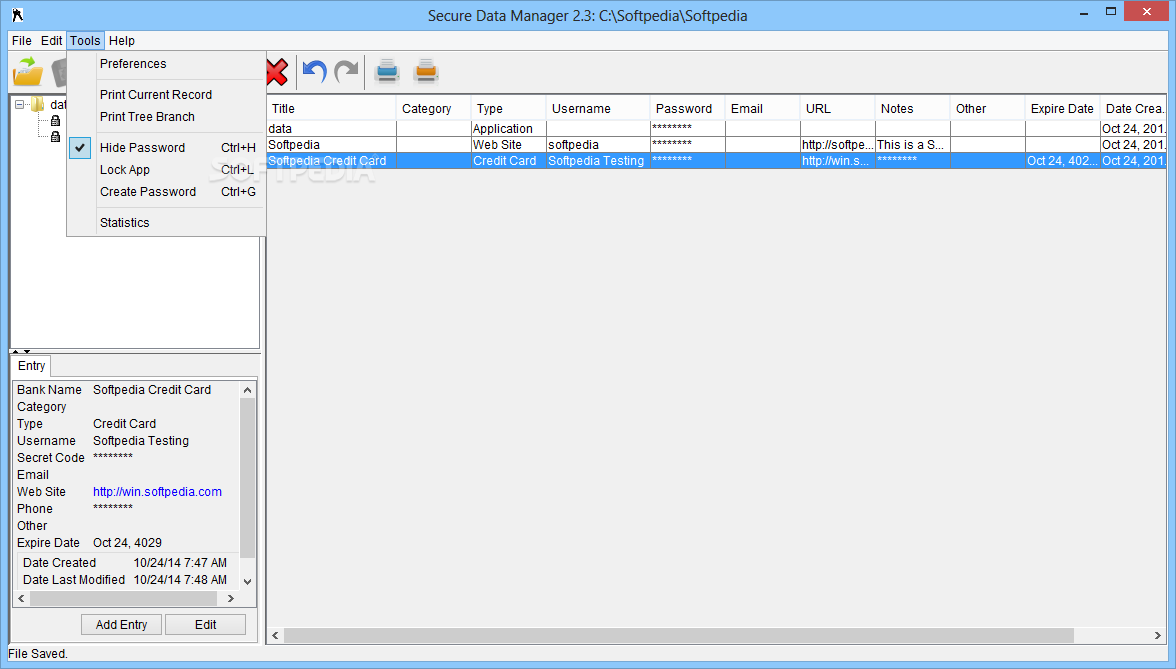
Task: Click the entry panel horizontal scroll right arrow
Action: (x=231, y=598)
